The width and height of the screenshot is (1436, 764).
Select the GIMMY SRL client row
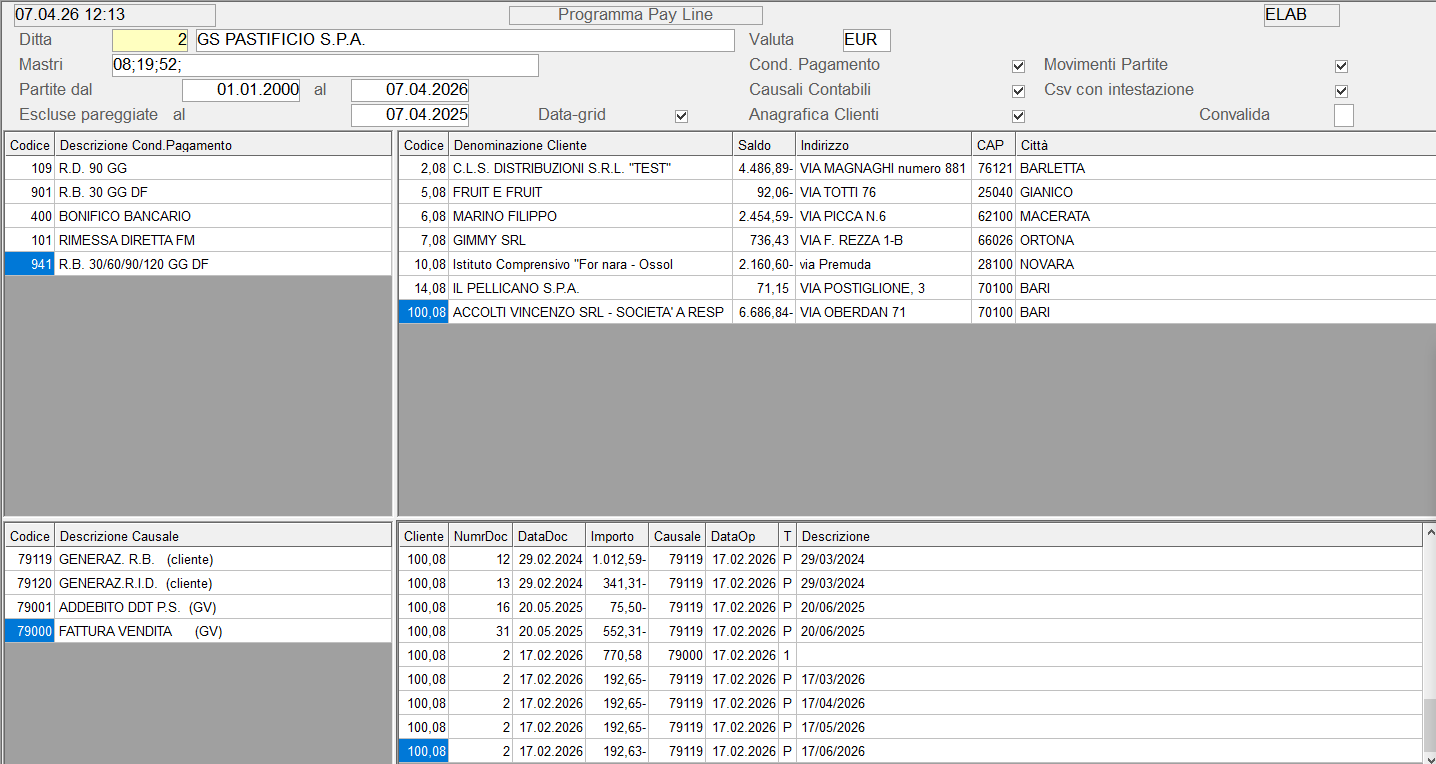[590, 240]
